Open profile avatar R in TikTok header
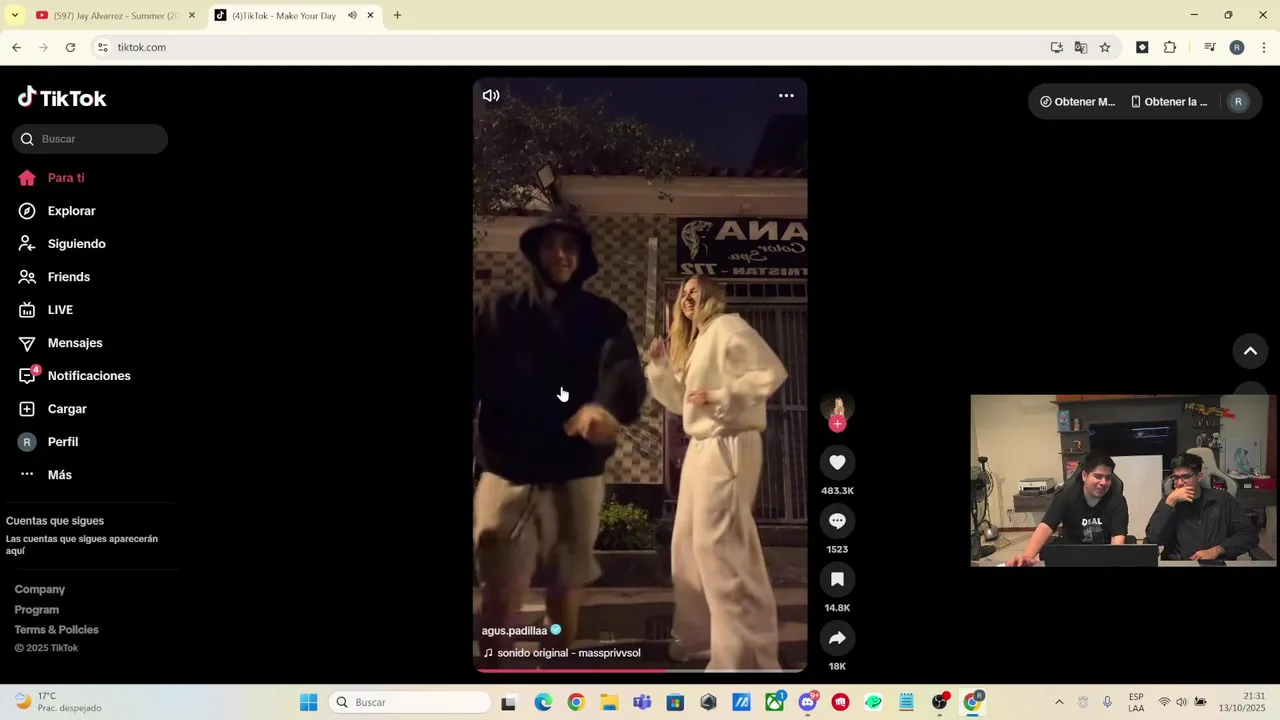Viewport: 1280px width, 720px height. click(x=1238, y=102)
